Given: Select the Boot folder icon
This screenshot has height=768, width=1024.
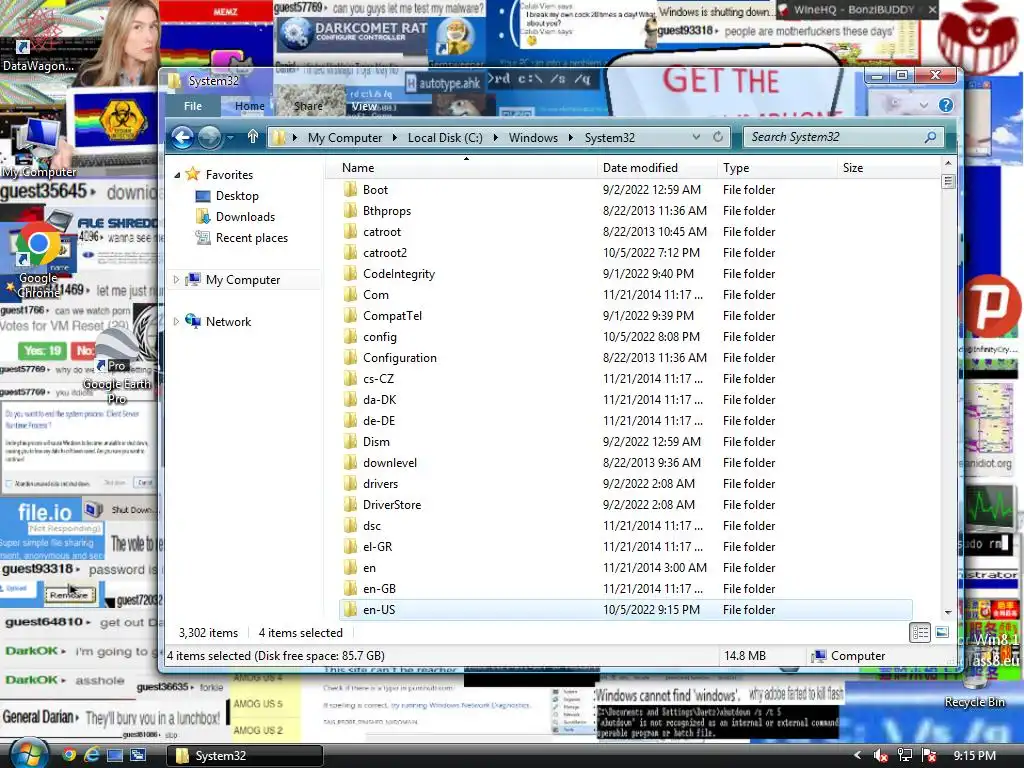Looking at the screenshot, I should point(351,189).
